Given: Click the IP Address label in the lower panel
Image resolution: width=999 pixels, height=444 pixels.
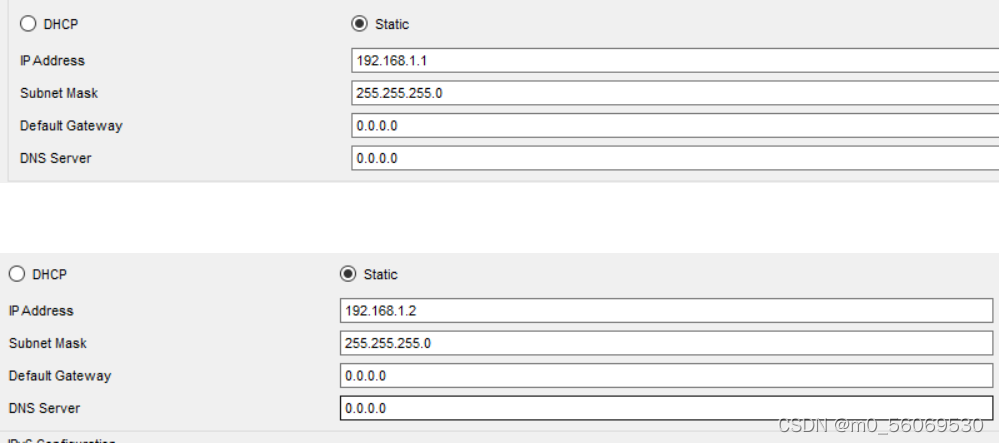Looking at the screenshot, I should (41, 311).
